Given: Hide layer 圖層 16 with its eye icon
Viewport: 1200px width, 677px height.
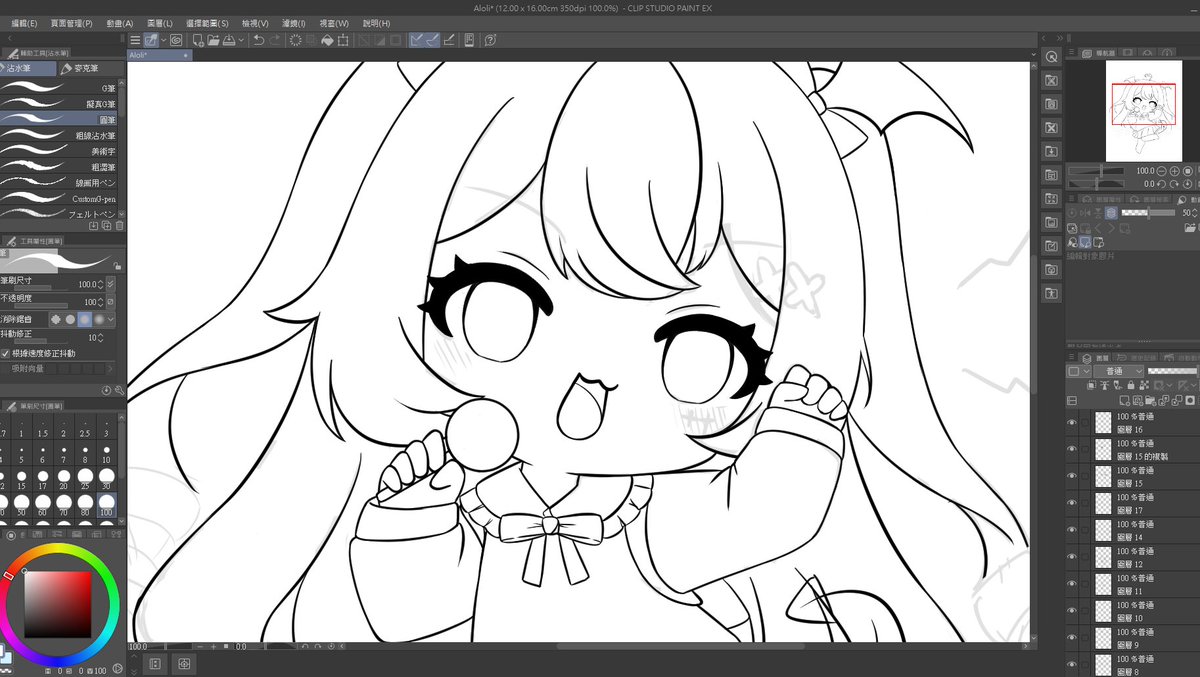Looking at the screenshot, I should point(1072,423).
